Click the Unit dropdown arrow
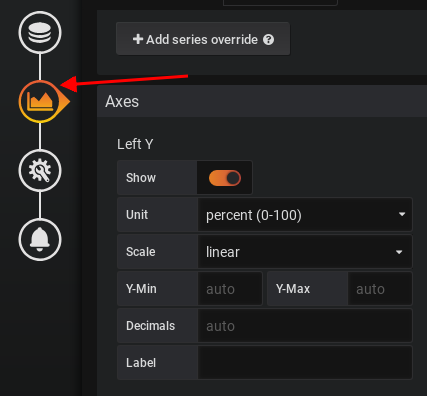The height and width of the screenshot is (396, 427). (x=402, y=214)
